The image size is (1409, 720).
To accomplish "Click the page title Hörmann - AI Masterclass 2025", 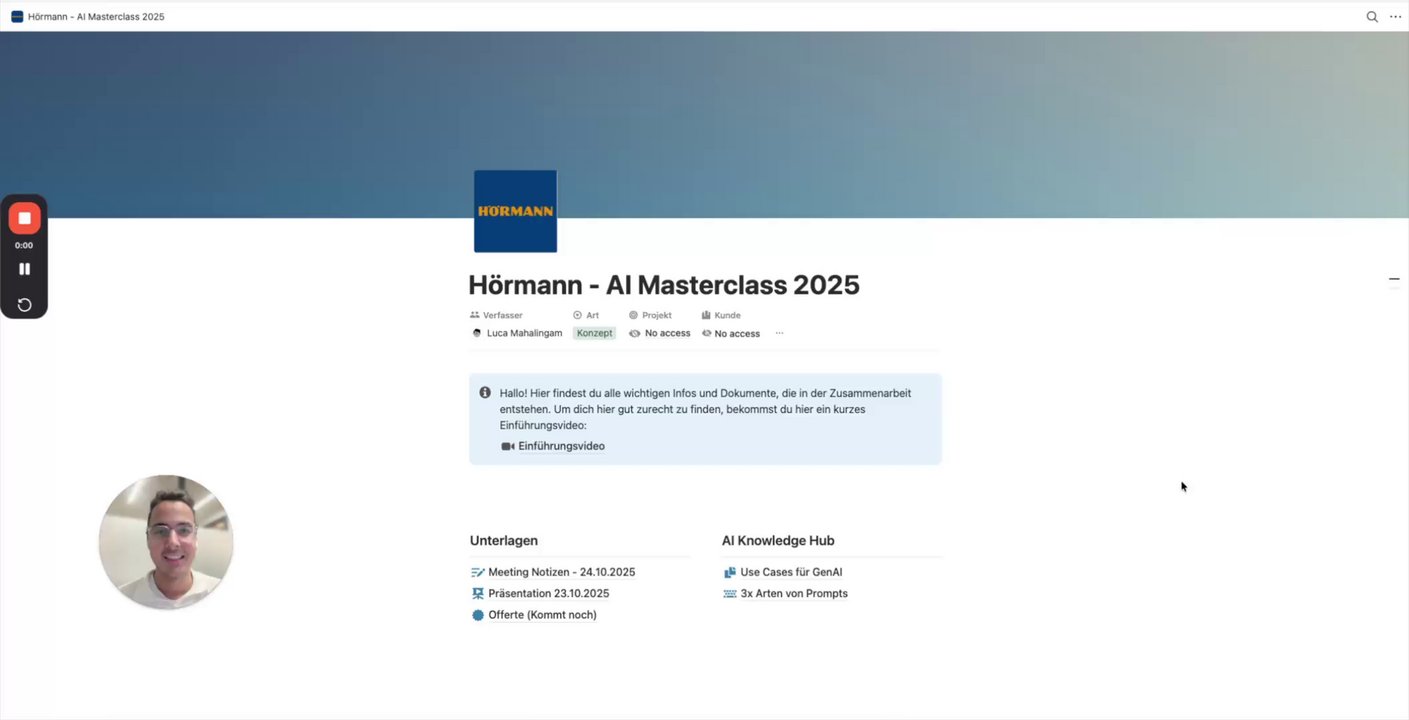I will coord(664,285).
